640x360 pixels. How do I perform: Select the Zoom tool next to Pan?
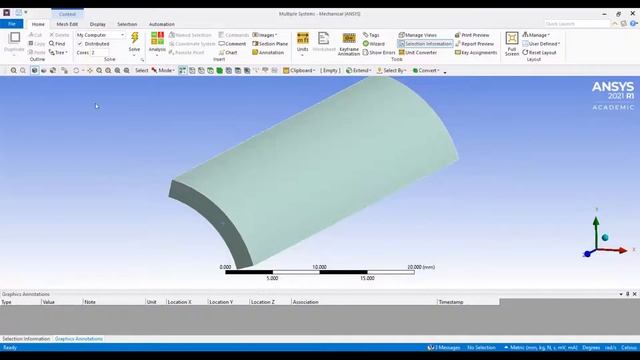pos(99,71)
